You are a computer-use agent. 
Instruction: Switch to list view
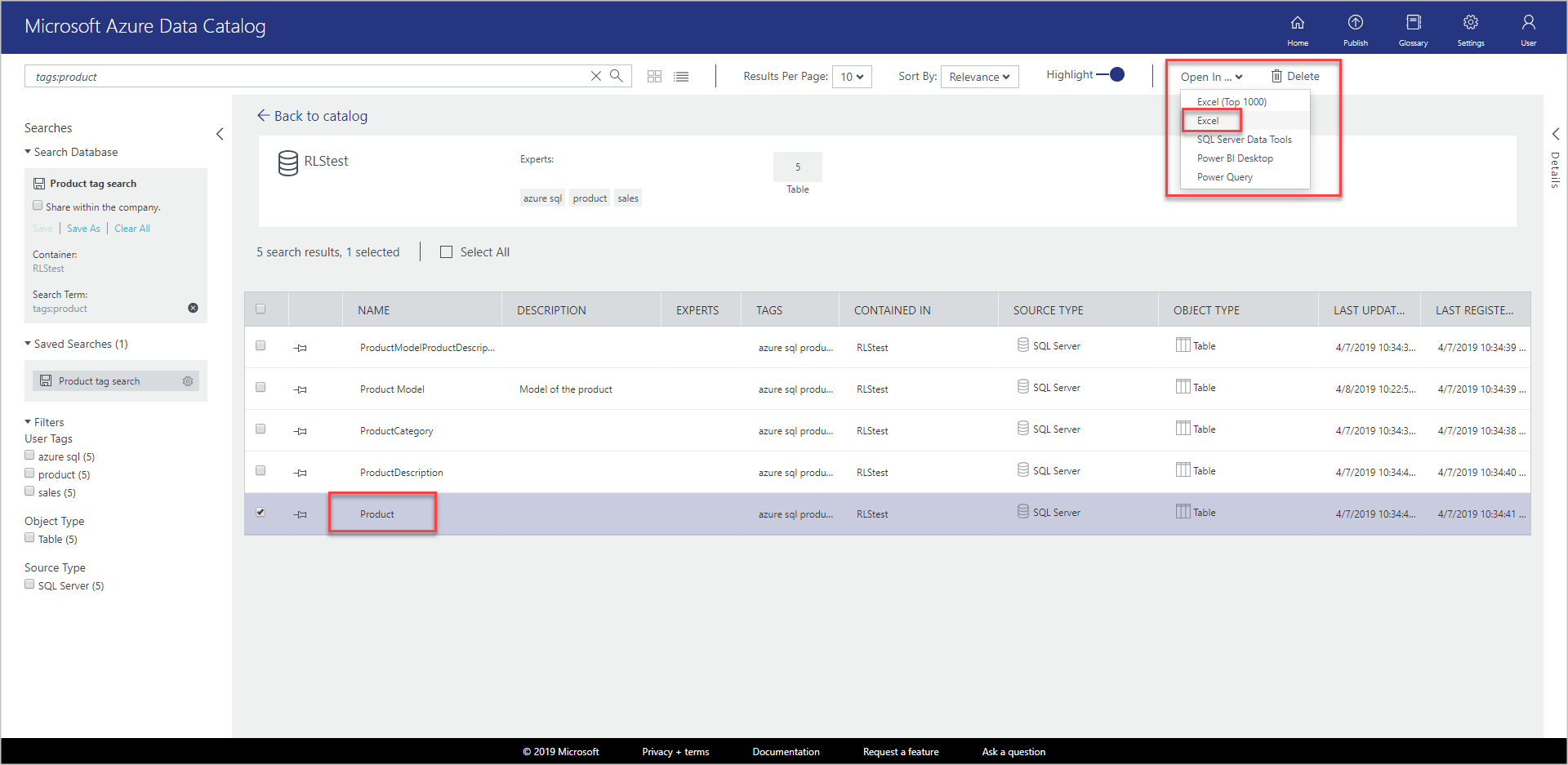tap(681, 76)
